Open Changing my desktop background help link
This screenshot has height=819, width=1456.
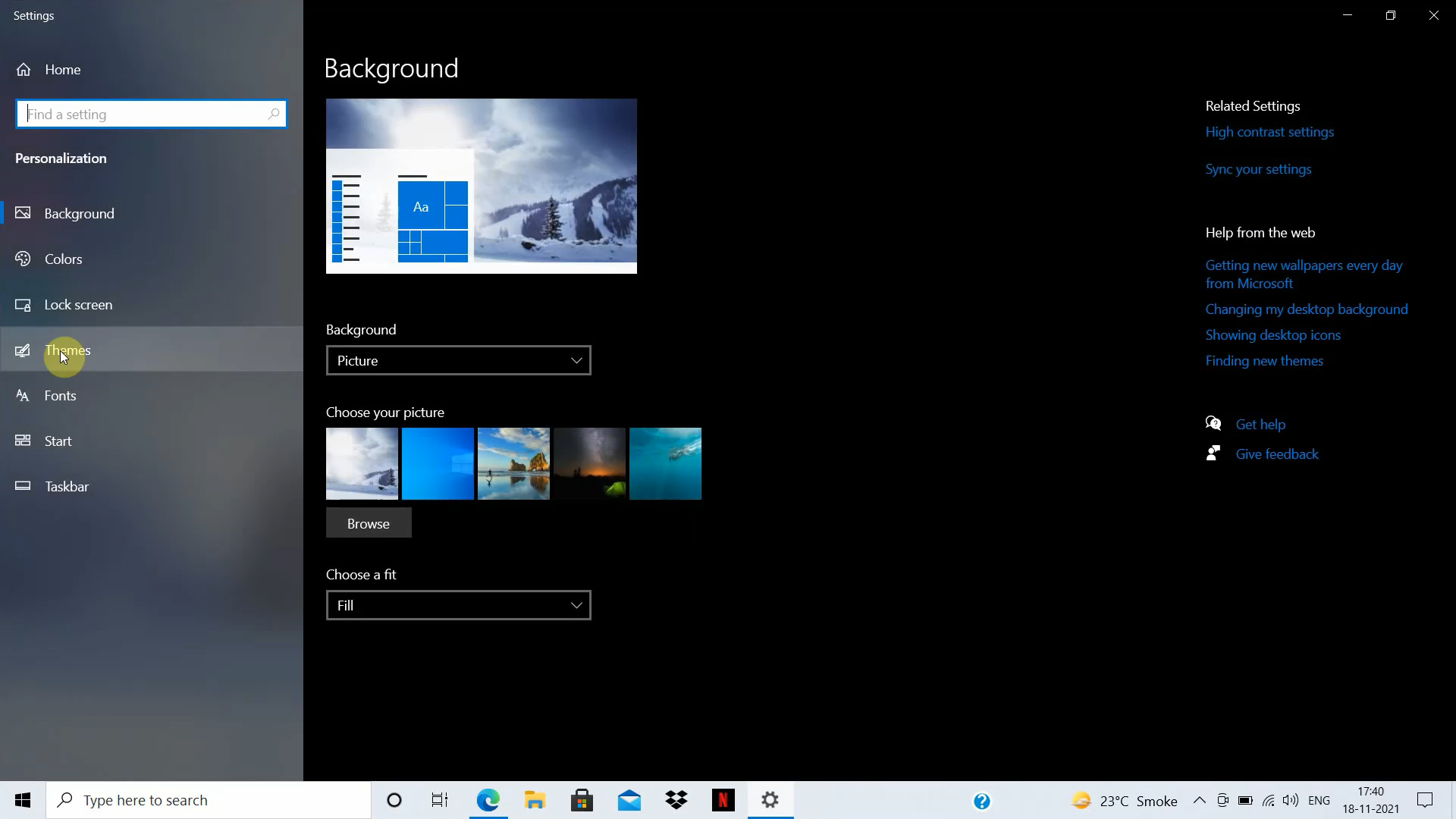1306,309
